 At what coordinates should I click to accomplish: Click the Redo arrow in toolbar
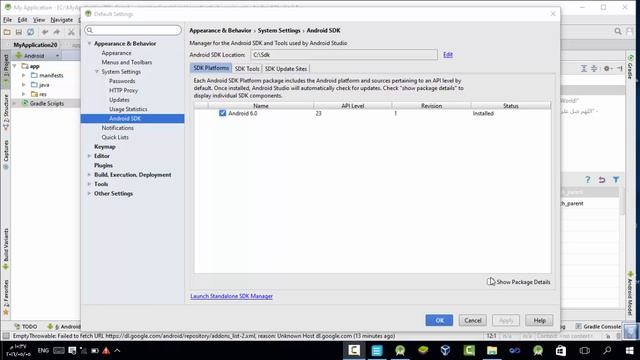(57, 32)
